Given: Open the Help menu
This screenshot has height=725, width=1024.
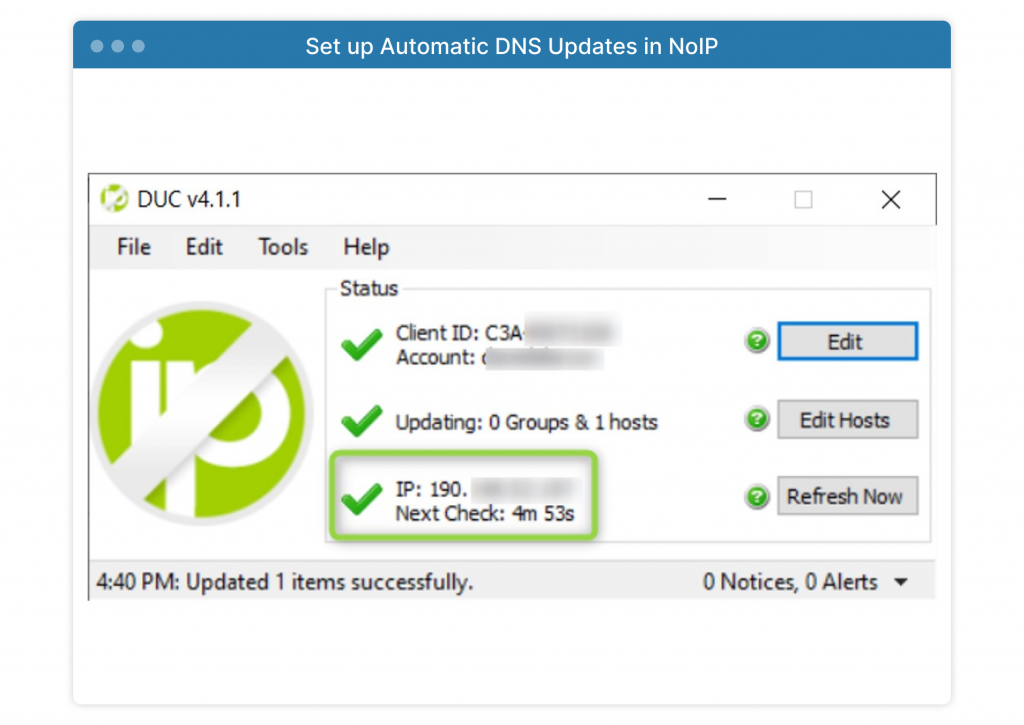Looking at the screenshot, I should pos(366,248).
